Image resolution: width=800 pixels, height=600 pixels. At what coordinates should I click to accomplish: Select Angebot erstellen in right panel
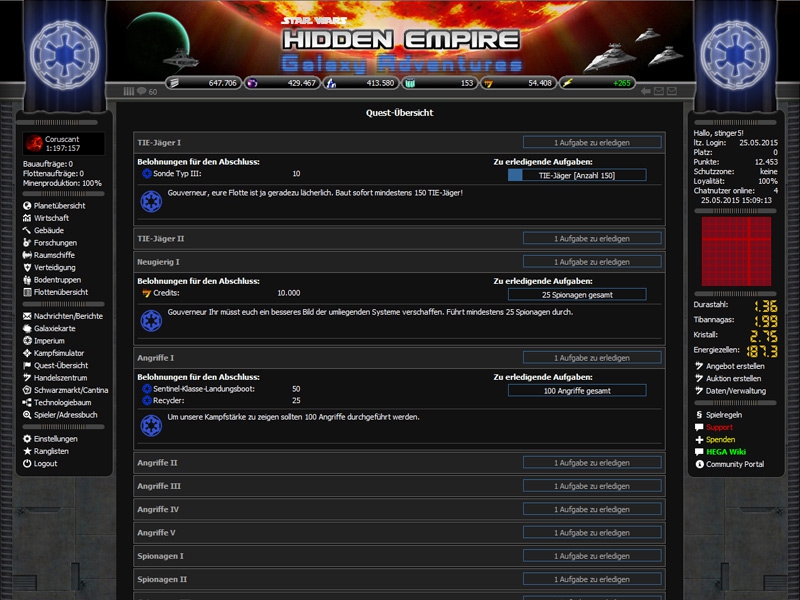click(735, 366)
